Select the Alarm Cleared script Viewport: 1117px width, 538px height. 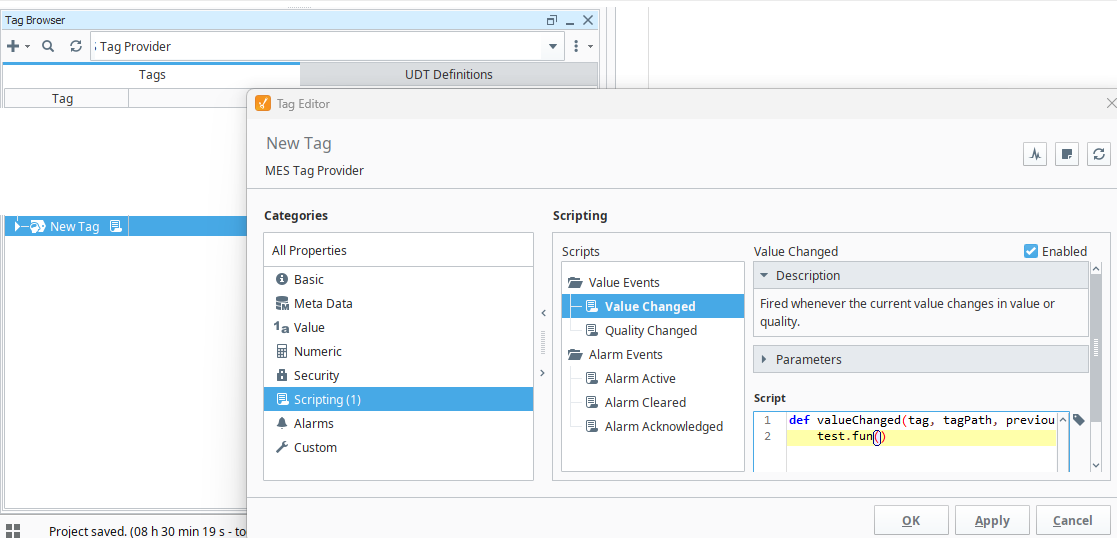pyautogui.click(x=645, y=403)
